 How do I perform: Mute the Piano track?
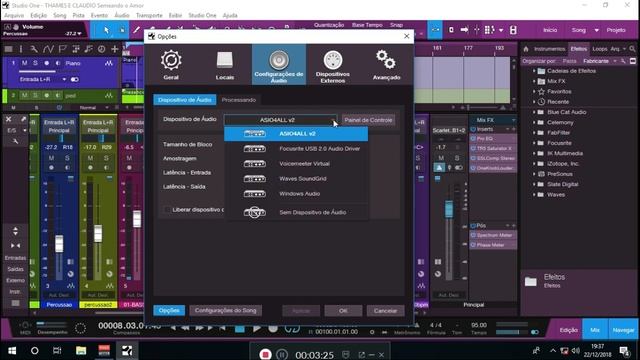24,63
